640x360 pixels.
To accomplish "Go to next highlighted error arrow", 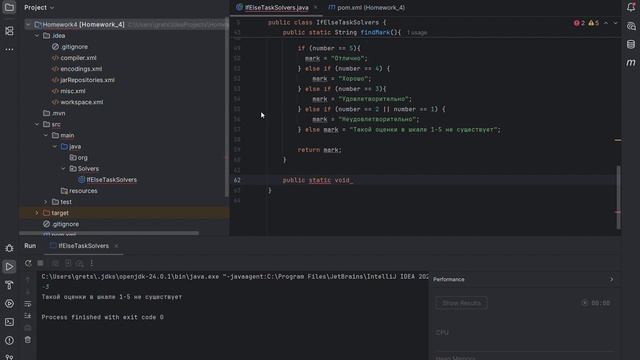I will click(x=616, y=23).
